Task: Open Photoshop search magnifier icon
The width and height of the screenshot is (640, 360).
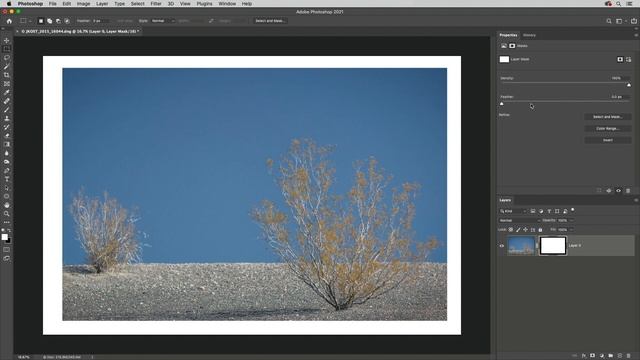Action: [x=609, y=21]
